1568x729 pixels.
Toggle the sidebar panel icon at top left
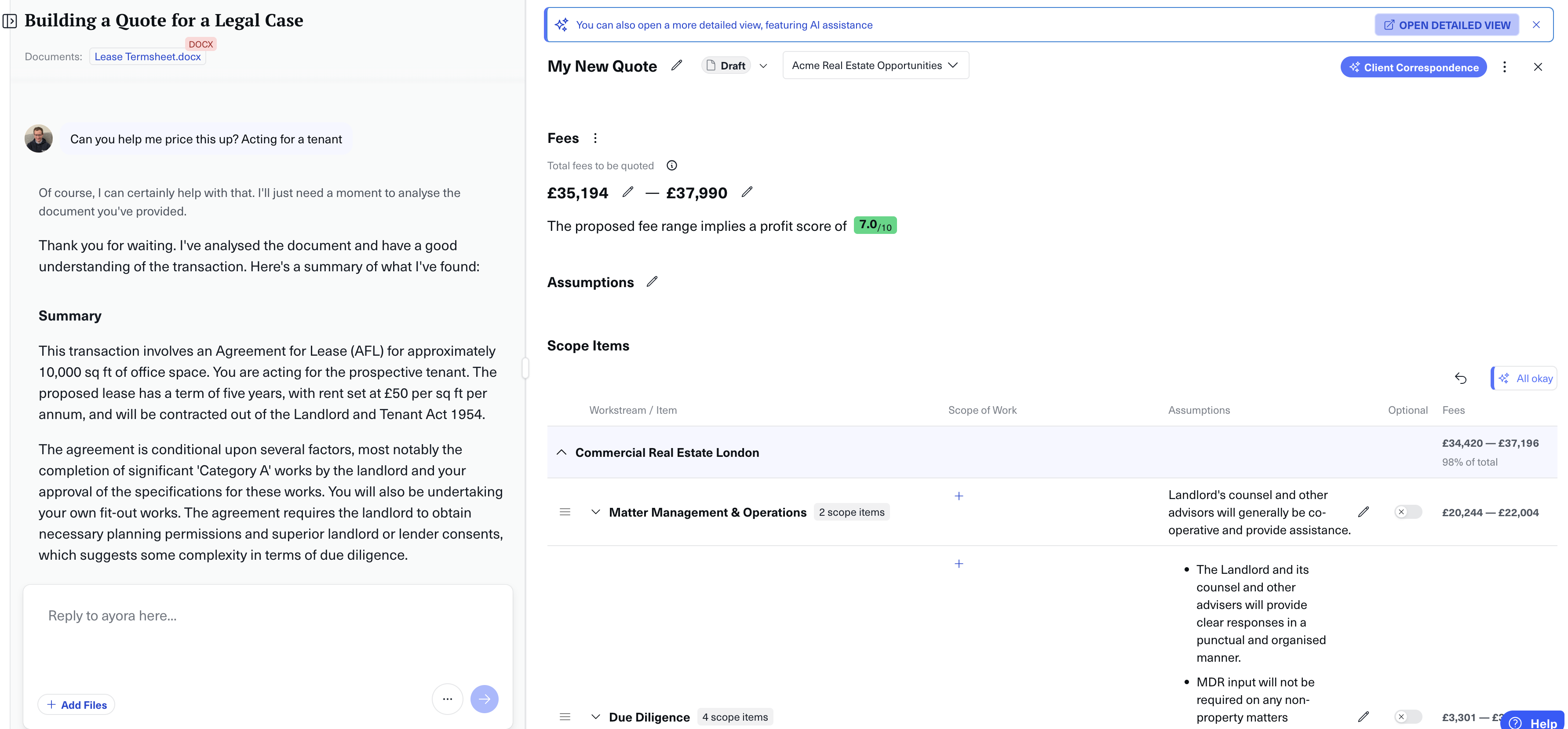(10, 21)
